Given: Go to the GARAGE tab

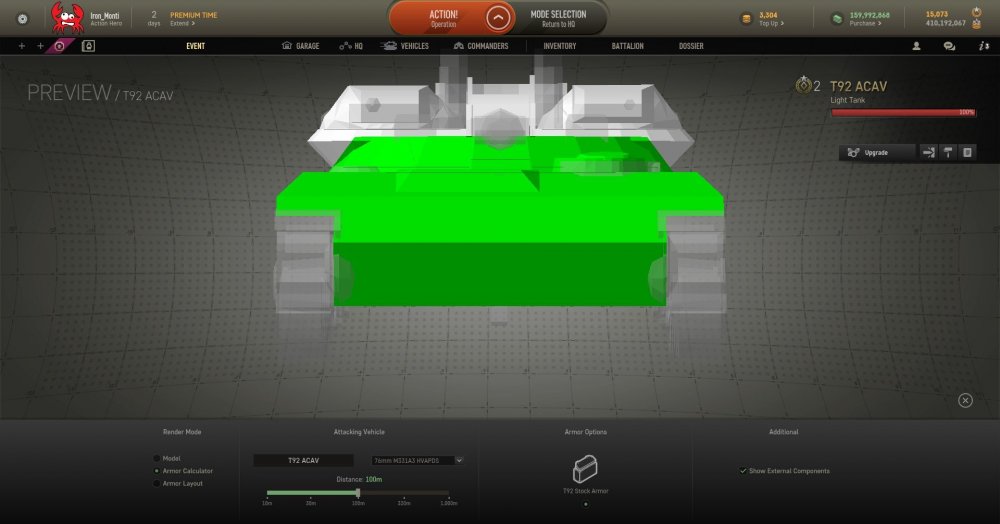Looking at the screenshot, I should [300, 46].
